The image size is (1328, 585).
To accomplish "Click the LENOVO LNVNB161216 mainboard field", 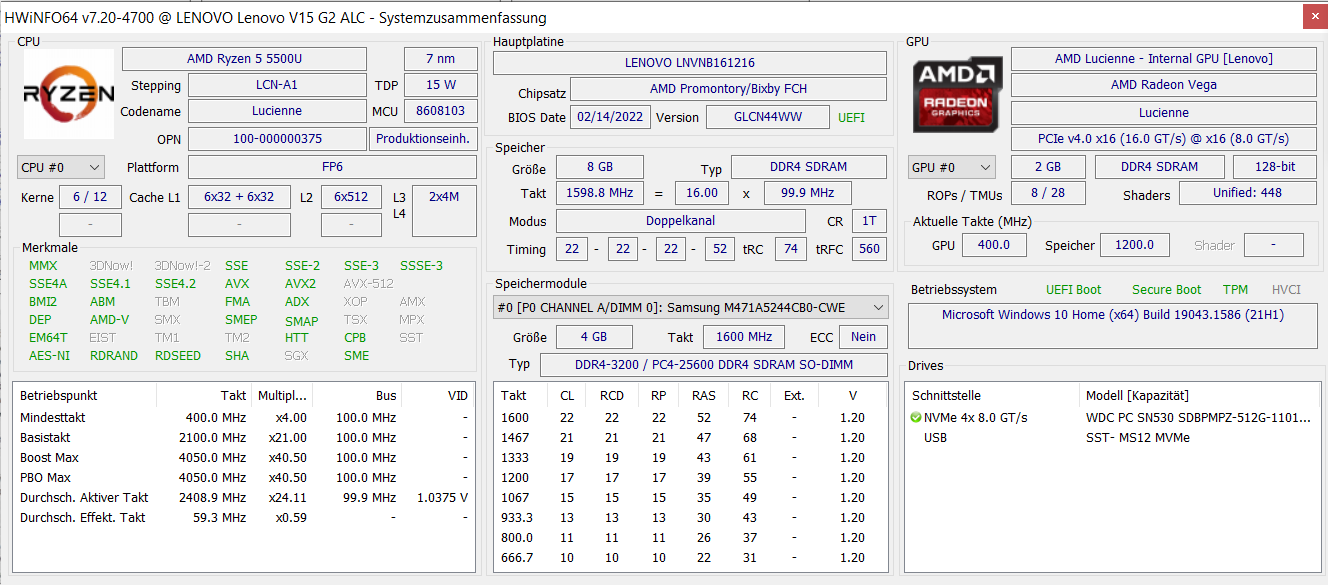I will (690, 62).
